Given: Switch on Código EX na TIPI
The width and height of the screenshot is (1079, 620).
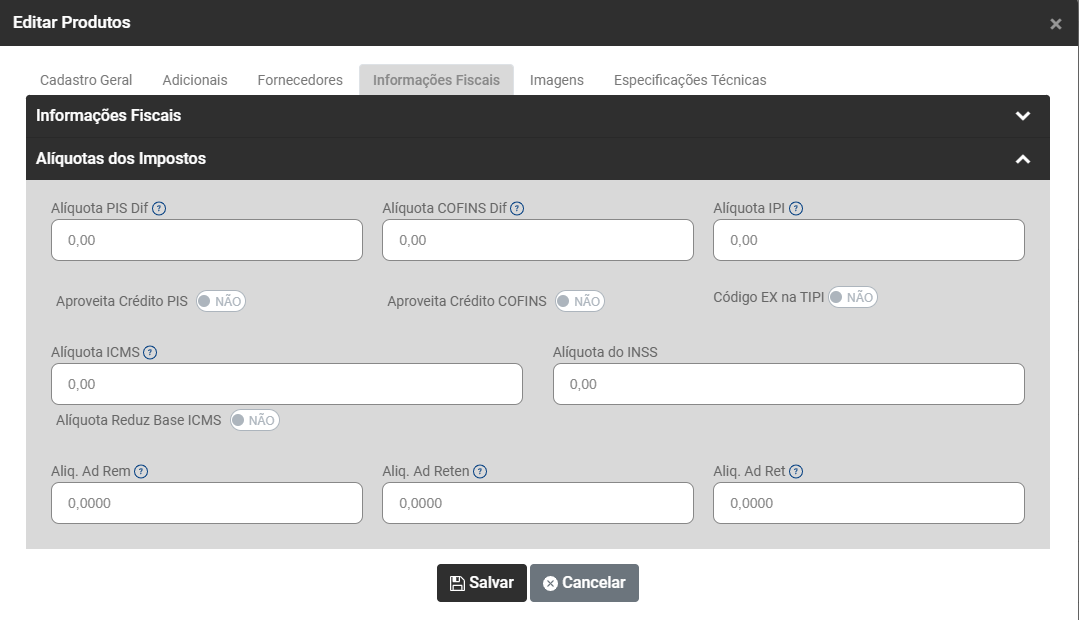Looking at the screenshot, I should tap(853, 297).
